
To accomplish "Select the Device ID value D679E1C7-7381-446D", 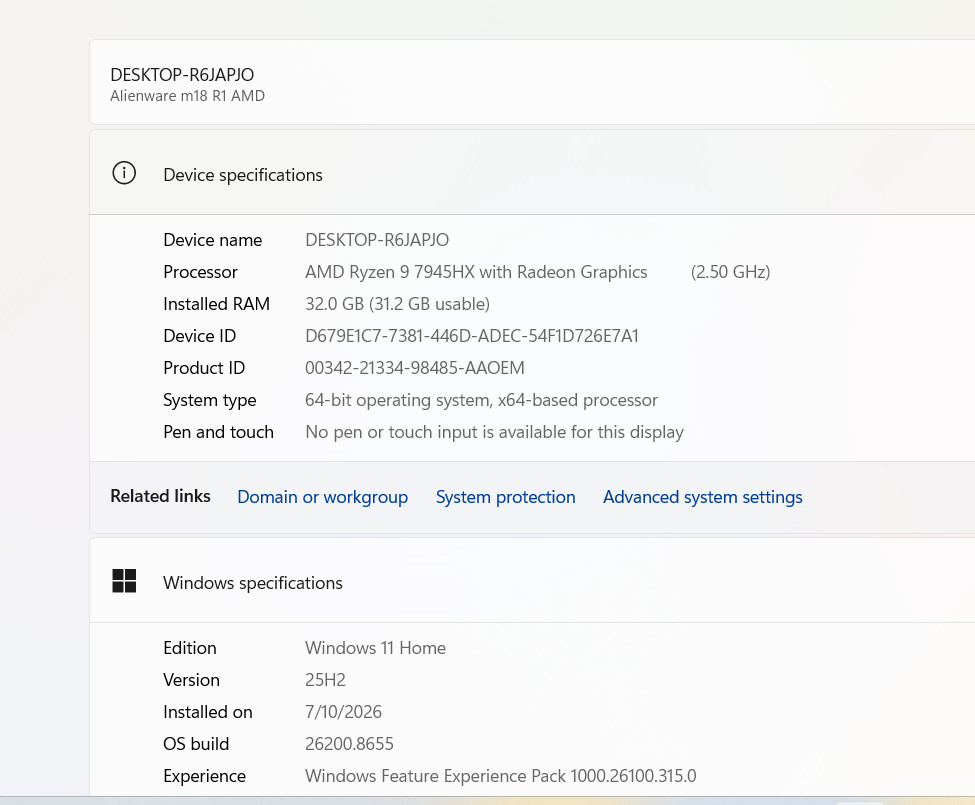I will pos(472,336).
